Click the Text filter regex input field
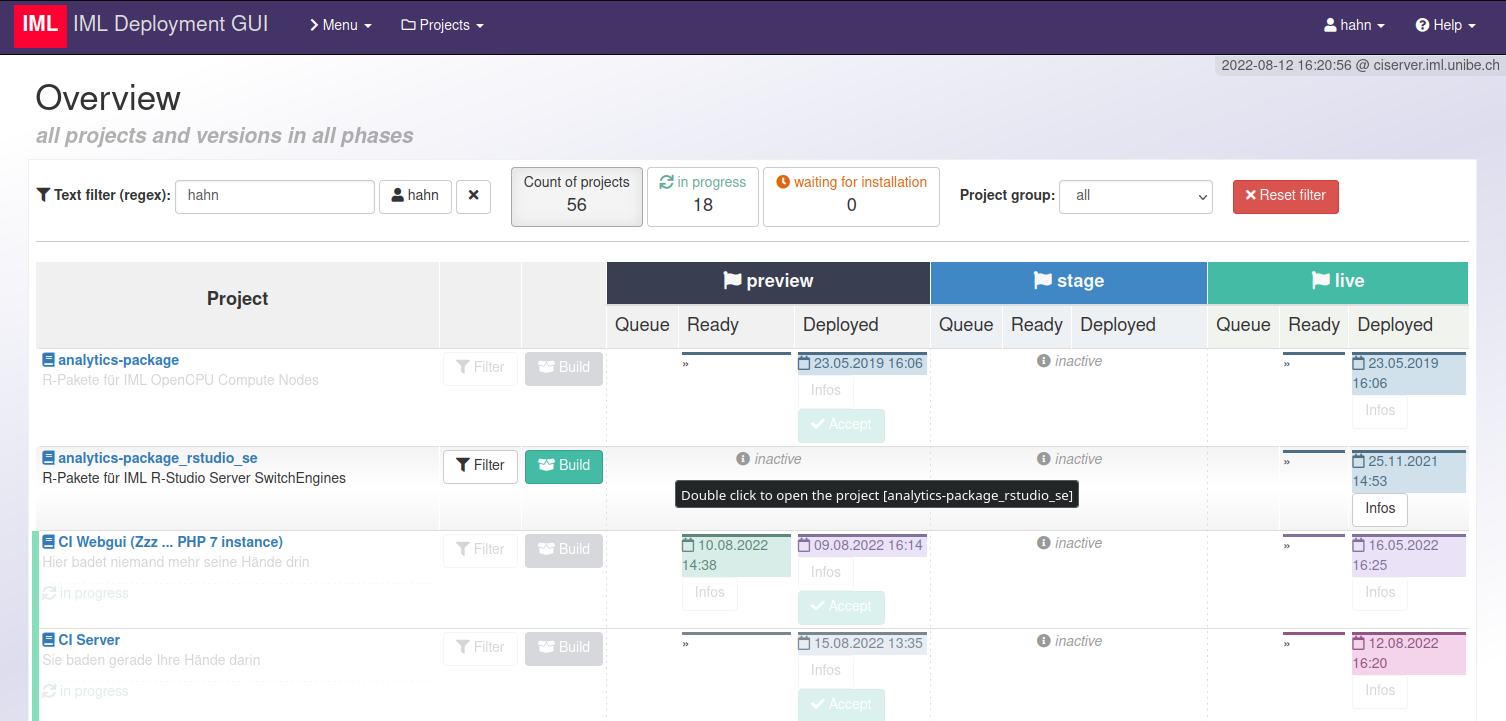Screen dimensions: 1506x721 click(275, 196)
